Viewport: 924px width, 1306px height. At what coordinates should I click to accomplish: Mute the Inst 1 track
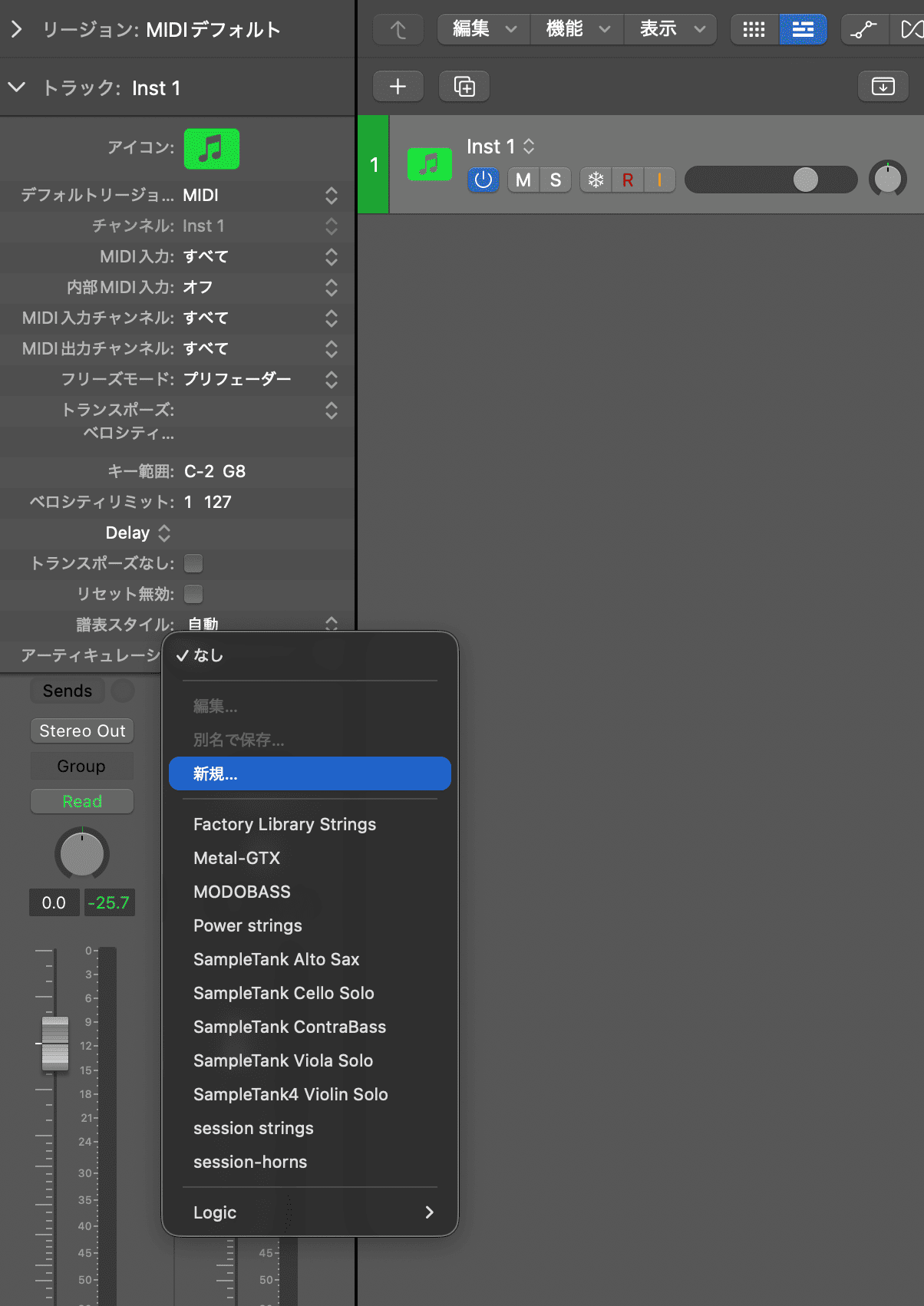[523, 180]
